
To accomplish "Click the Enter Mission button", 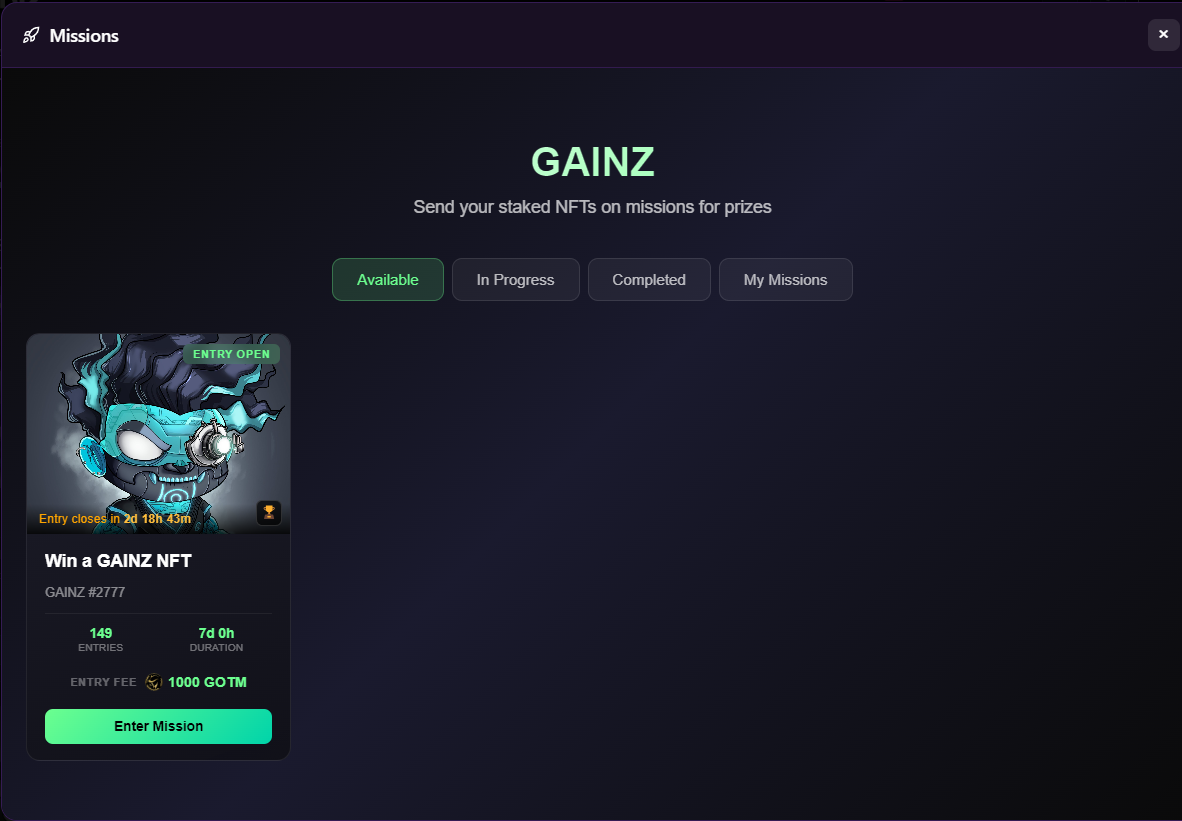I will (x=158, y=726).
